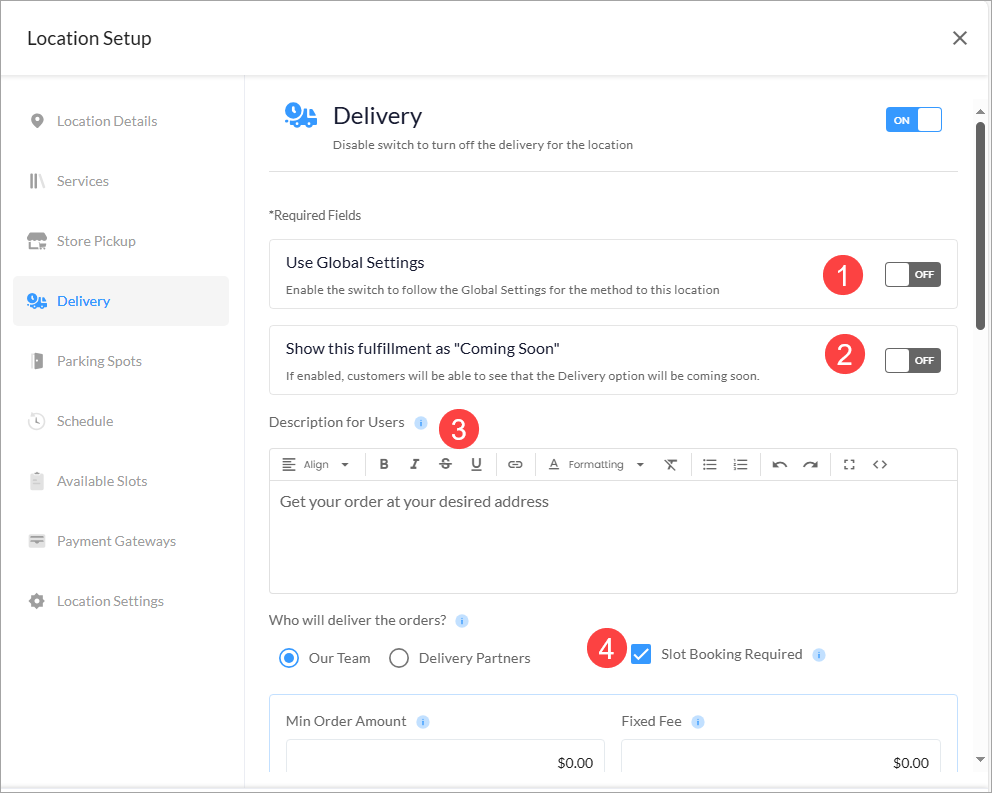Viewport: 992px width, 793px height.
Task: Click the delivery truck icon in the header
Action: point(301,116)
